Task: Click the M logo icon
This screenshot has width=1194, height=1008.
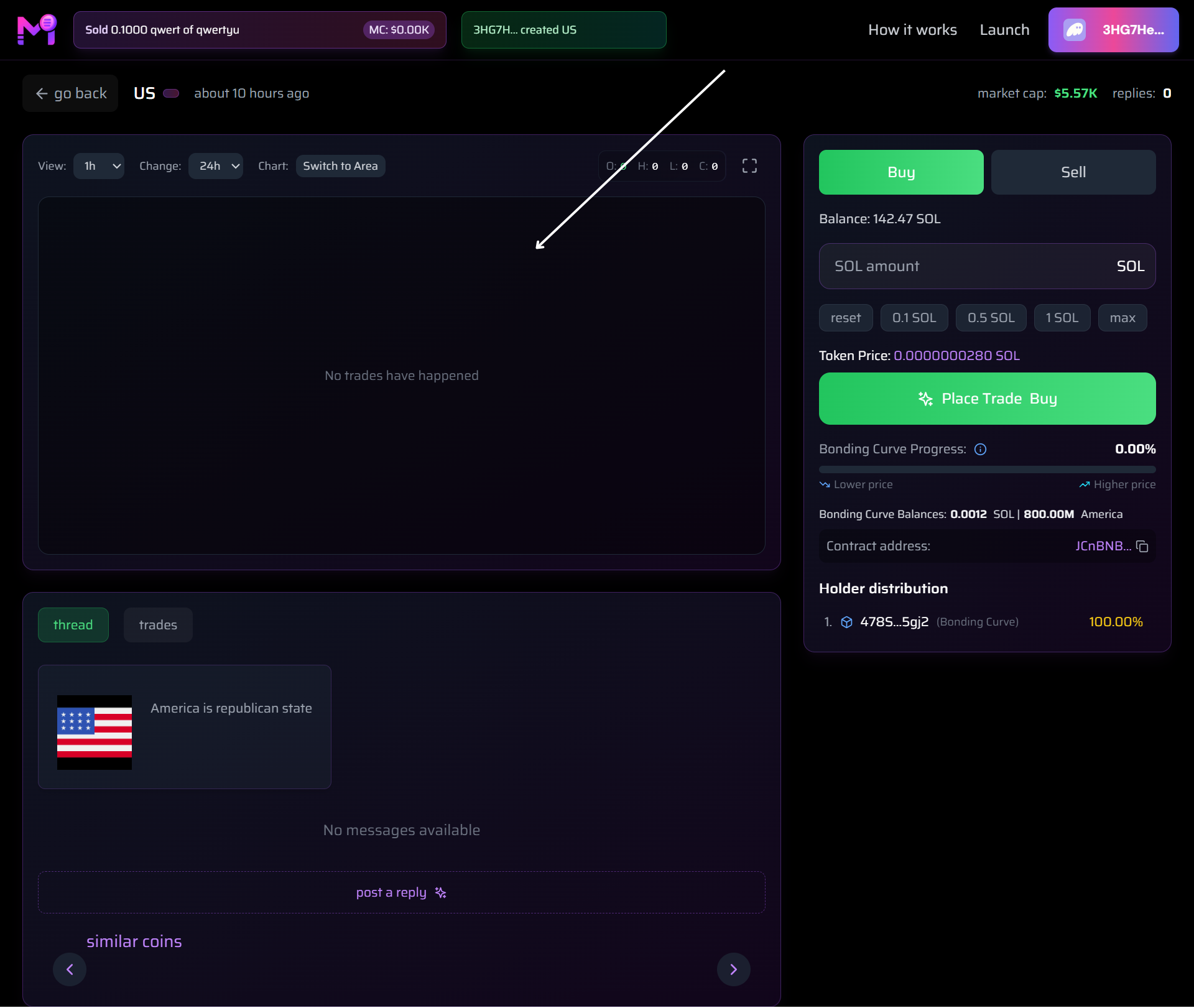Action: click(x=37, y=30)
